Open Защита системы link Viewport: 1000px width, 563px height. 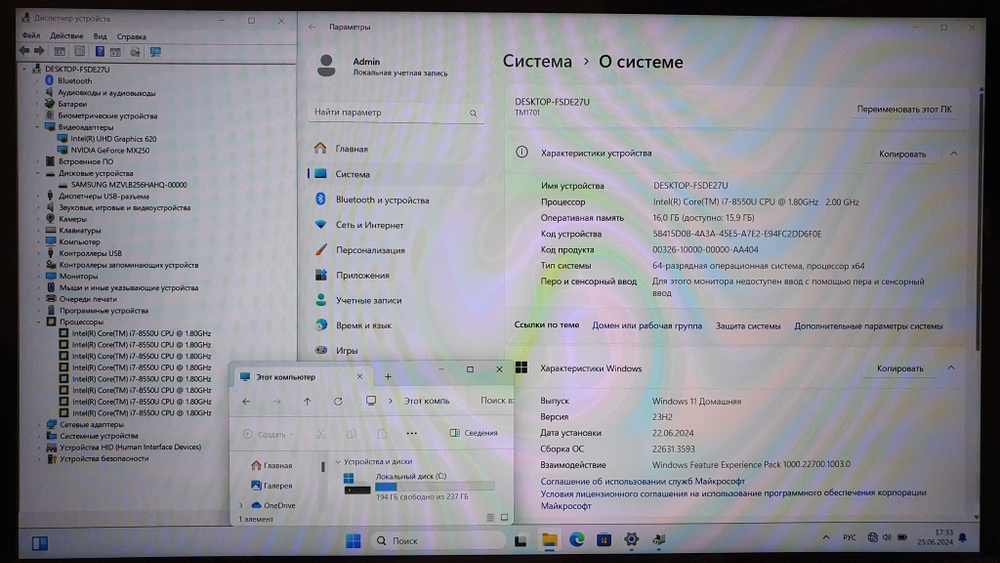(x=747, y=326)
